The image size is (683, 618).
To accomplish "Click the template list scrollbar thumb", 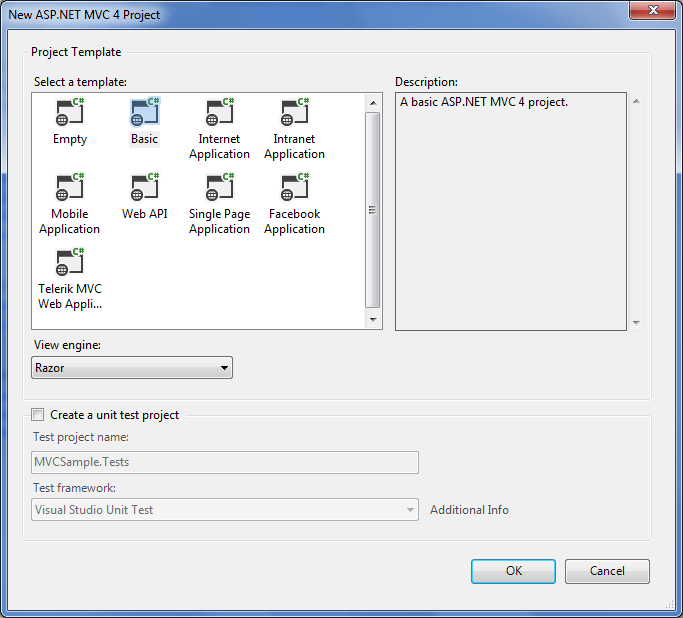I will point(372,210).
